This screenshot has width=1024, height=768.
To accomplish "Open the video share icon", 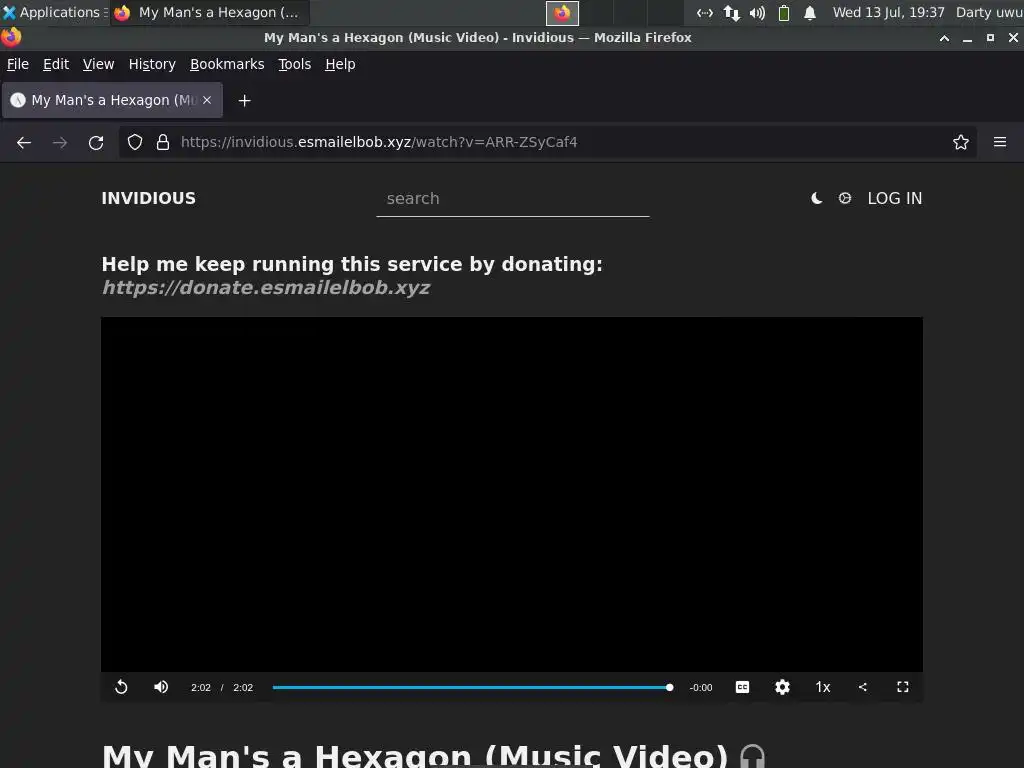I will 863,687.
